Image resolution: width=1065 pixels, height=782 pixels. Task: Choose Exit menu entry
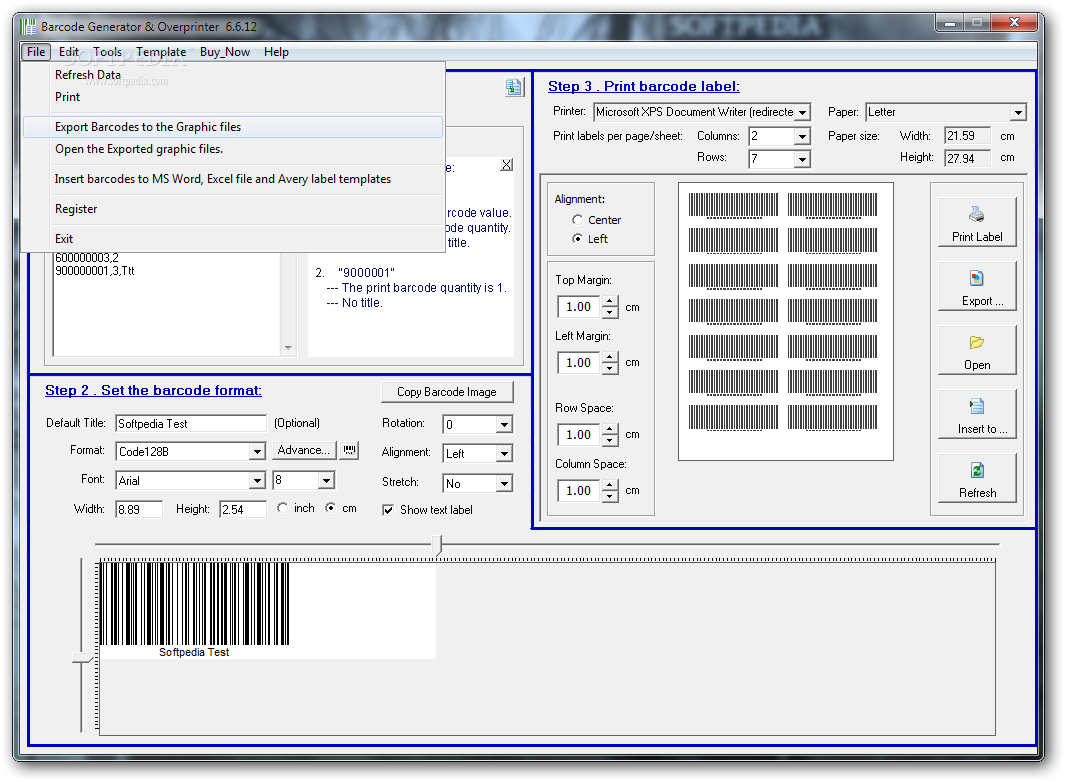coord(233,239)
